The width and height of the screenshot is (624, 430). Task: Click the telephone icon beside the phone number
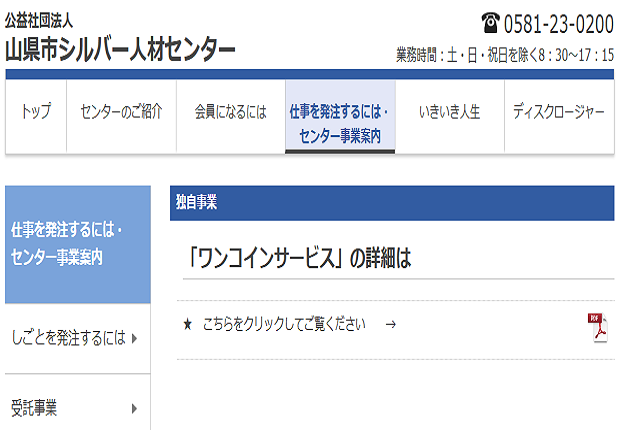coord(490,22)
